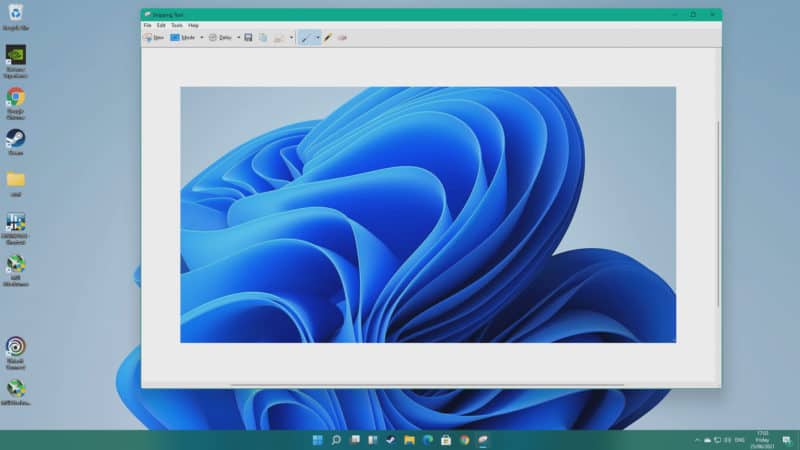Open Steam from the taskbar

(x=391, y=440)
